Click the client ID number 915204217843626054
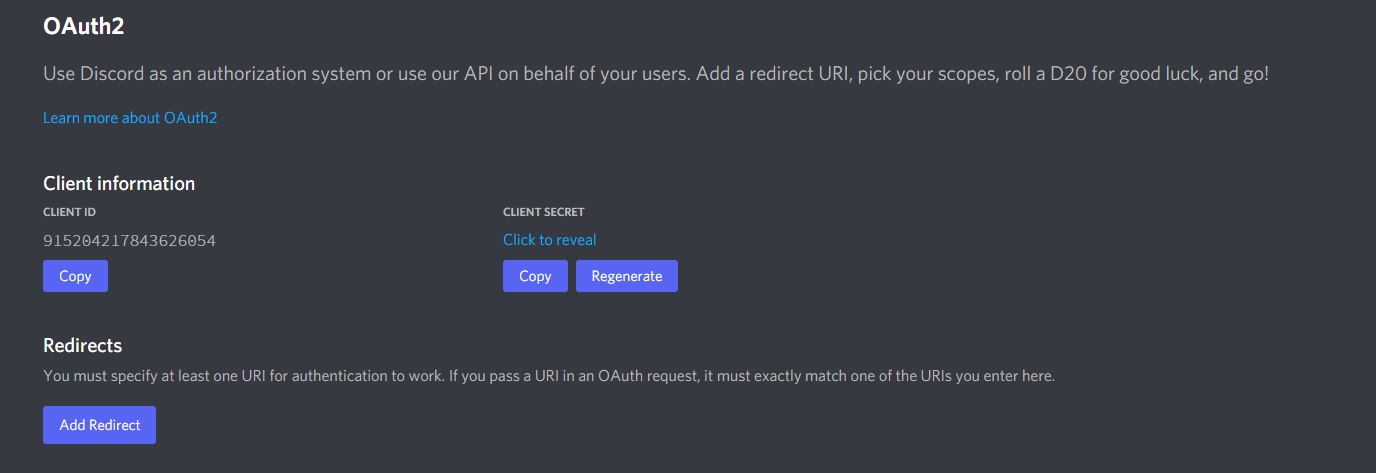Image resolution: width=1376 pixels, height=473 pixels. [x=129, y=241]
